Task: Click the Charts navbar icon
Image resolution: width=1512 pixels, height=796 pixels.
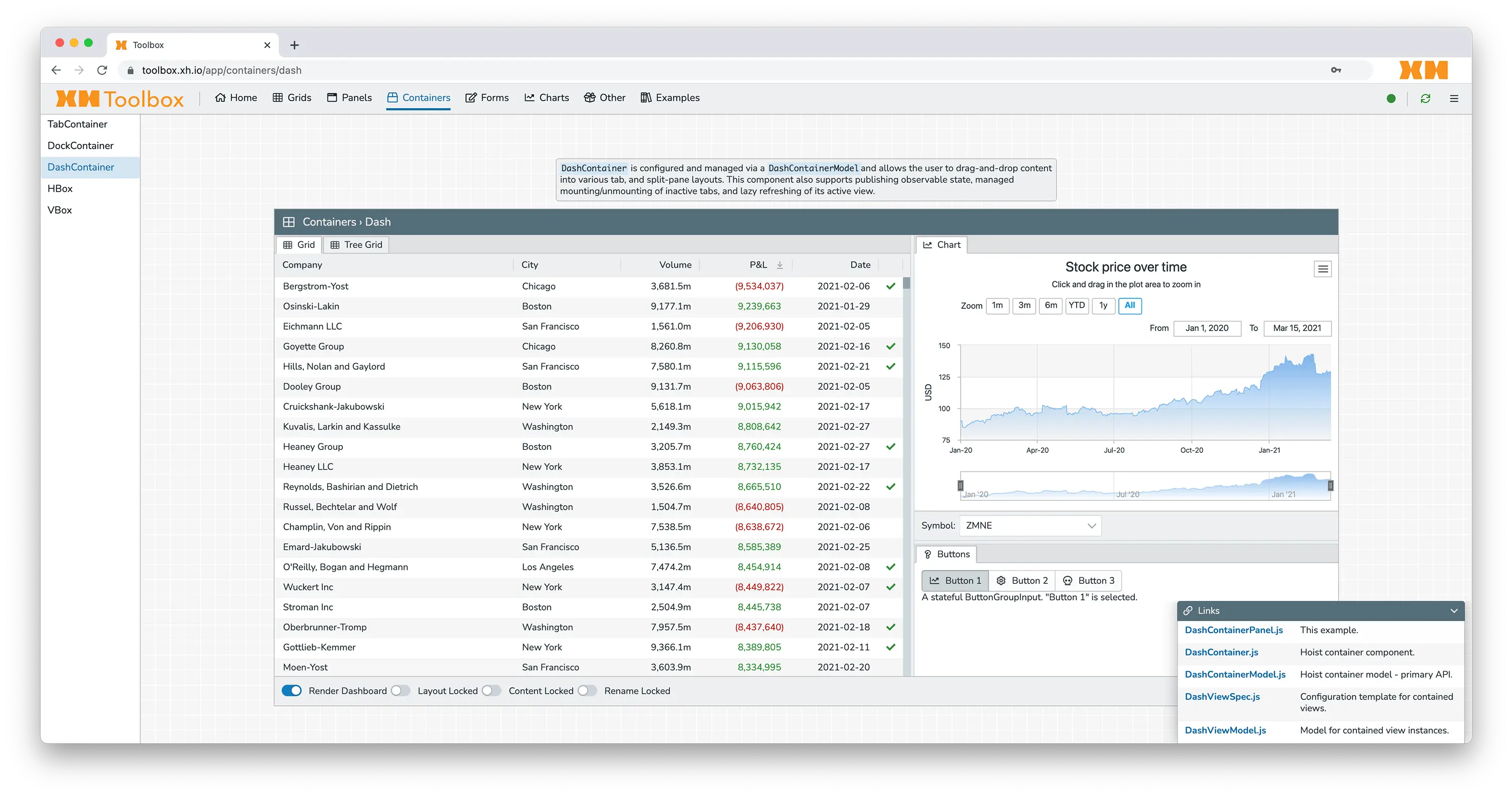Action: [529, 97]
